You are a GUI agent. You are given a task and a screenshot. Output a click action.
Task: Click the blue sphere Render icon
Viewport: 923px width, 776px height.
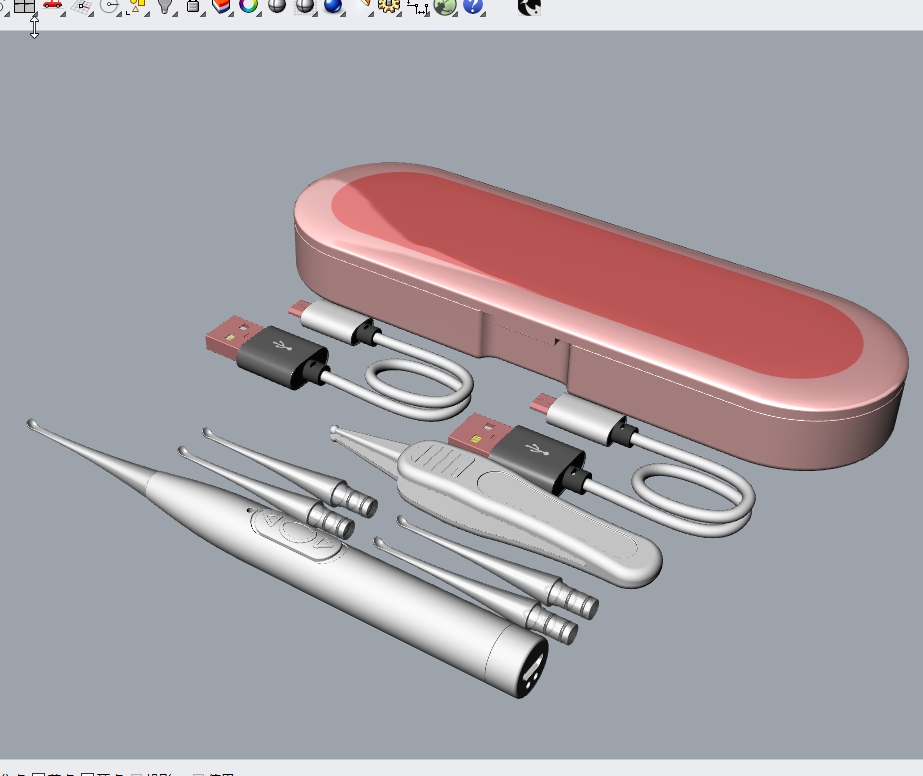[333, 6]
